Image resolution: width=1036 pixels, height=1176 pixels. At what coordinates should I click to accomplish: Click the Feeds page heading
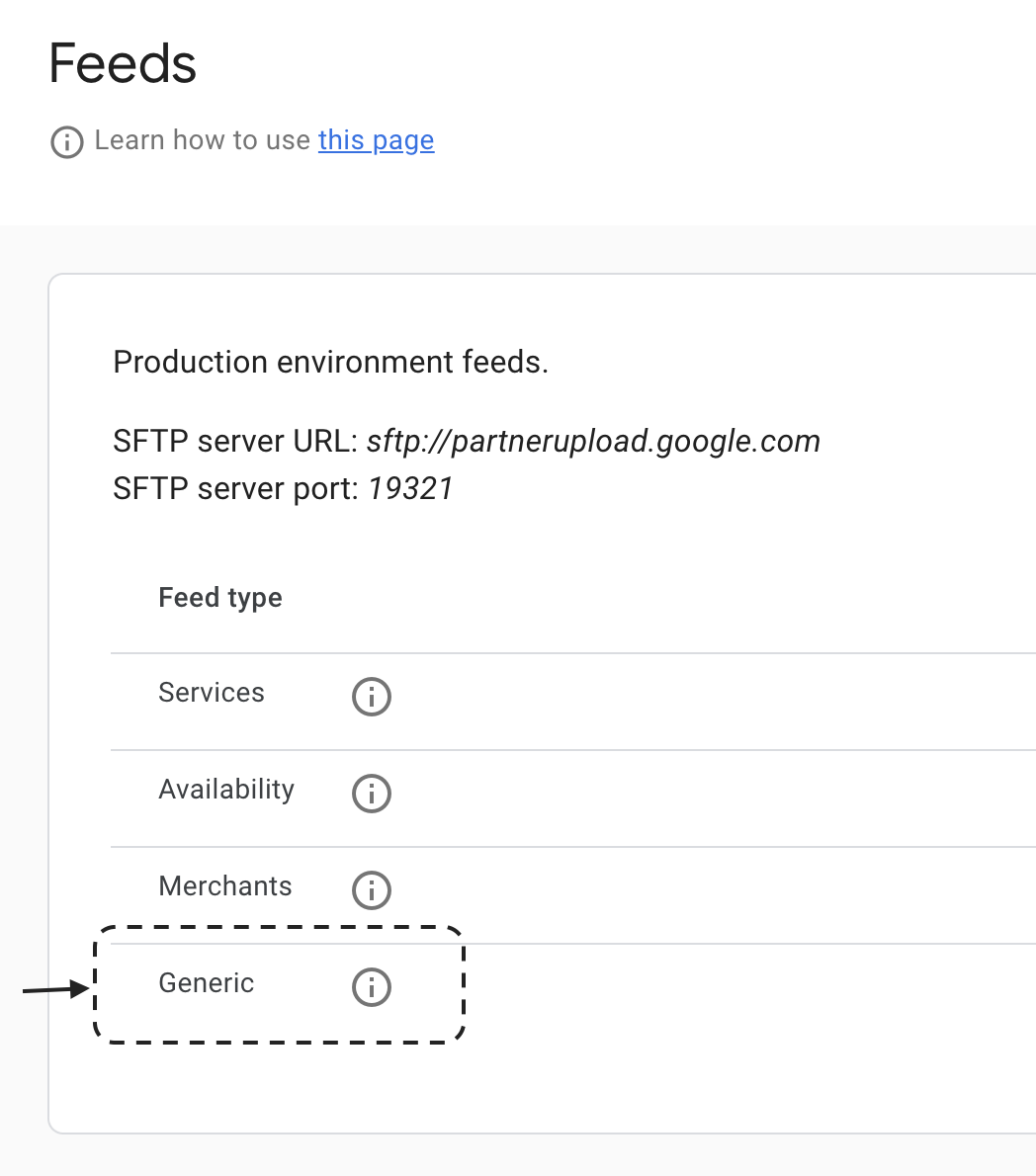[123, 63]
